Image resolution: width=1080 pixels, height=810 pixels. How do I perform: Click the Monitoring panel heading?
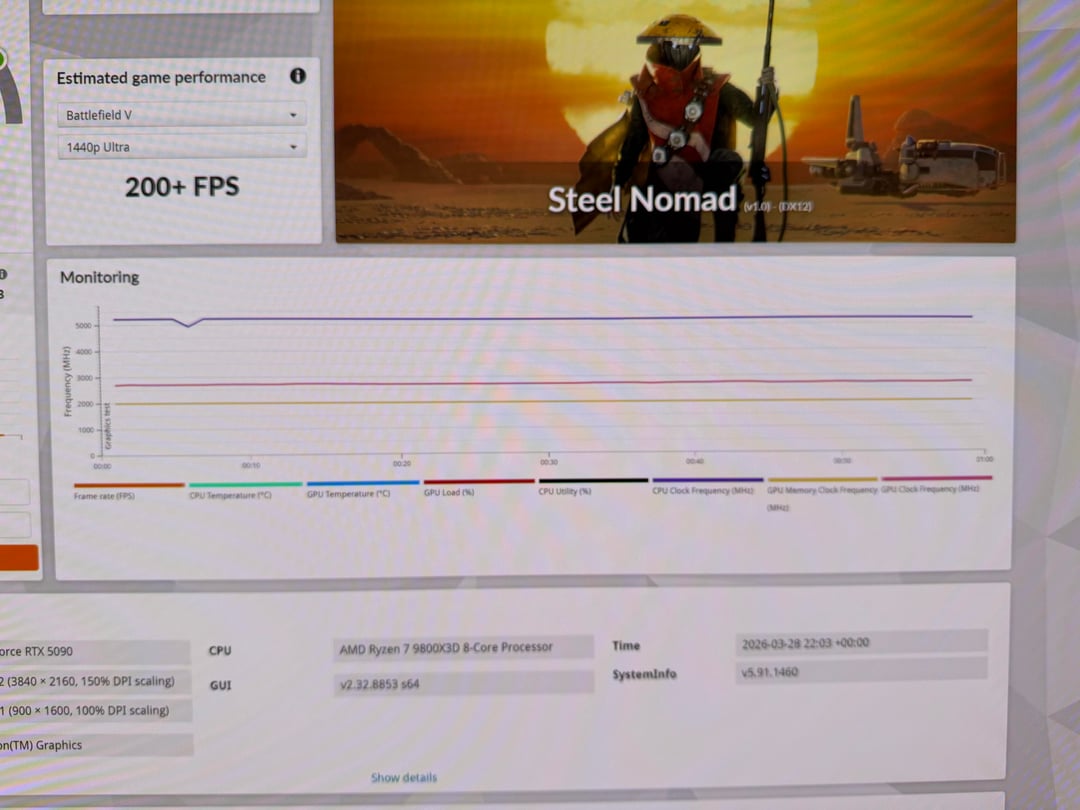click(100, 277)
